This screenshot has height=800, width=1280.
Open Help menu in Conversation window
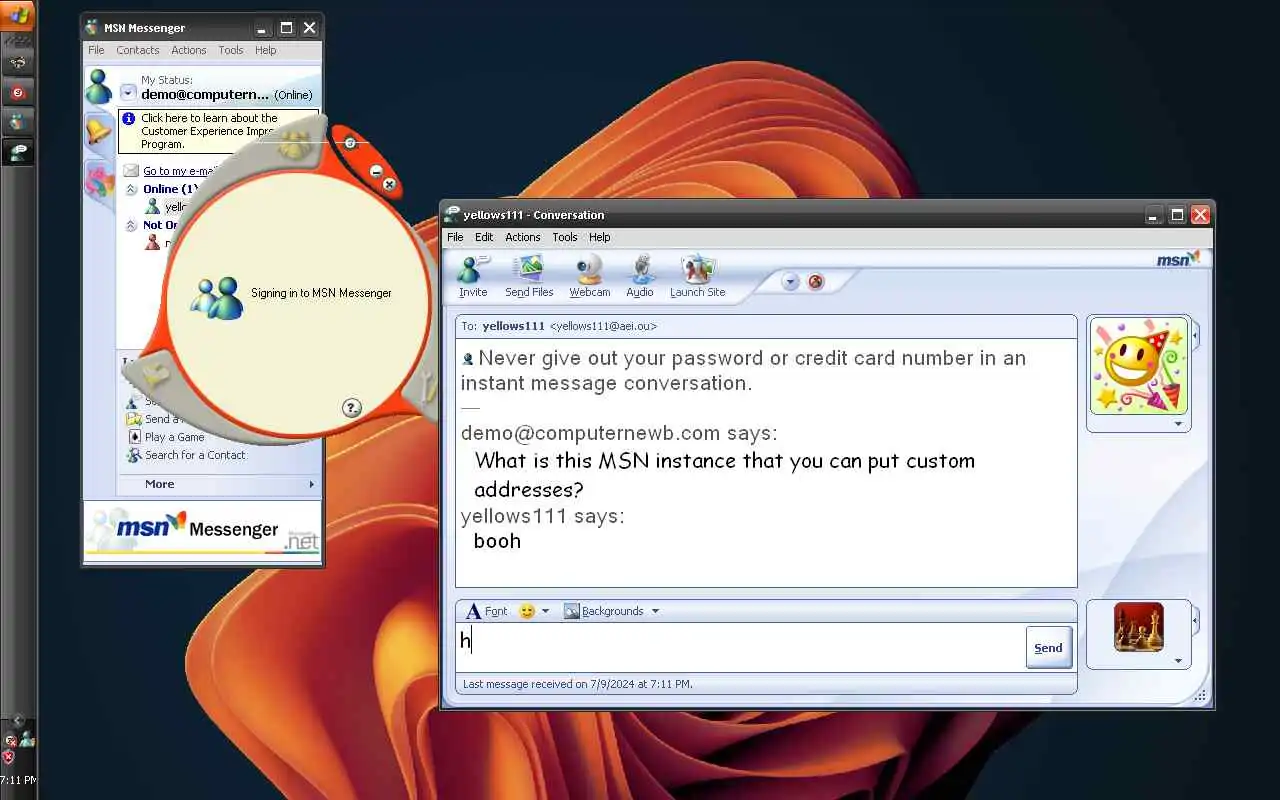[x=599, y=237]
